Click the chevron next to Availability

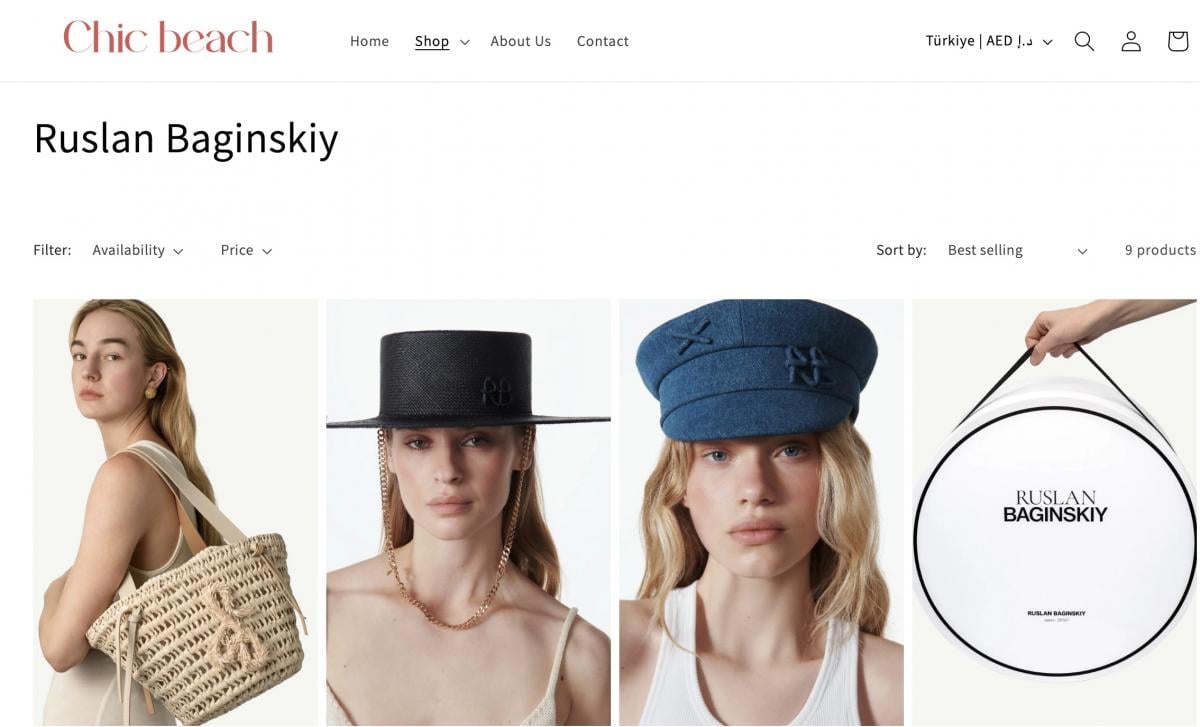[x=178, y=251]
